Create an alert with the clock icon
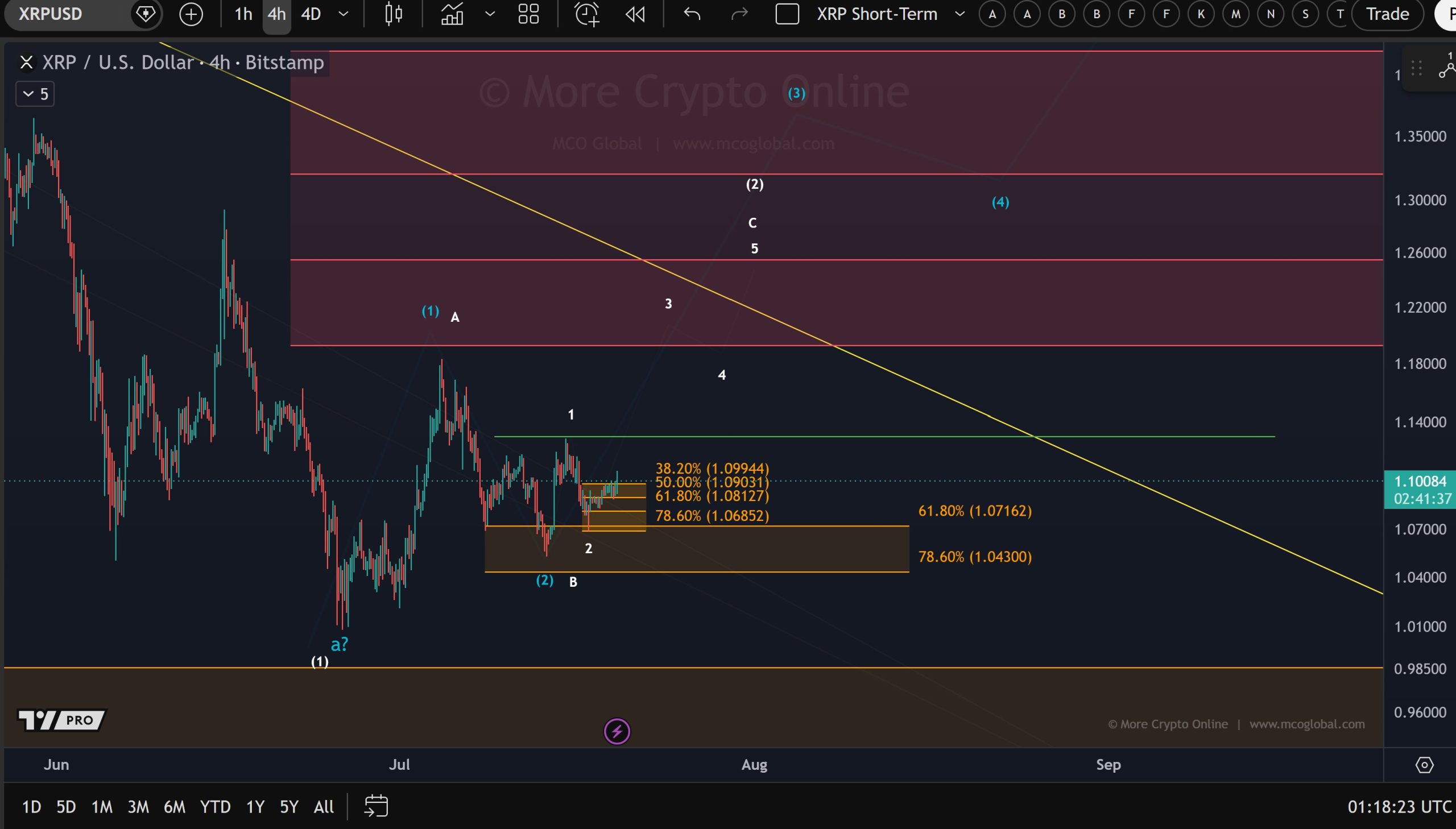The width and height of the screenshot is (1456, 829). [587, 14]
